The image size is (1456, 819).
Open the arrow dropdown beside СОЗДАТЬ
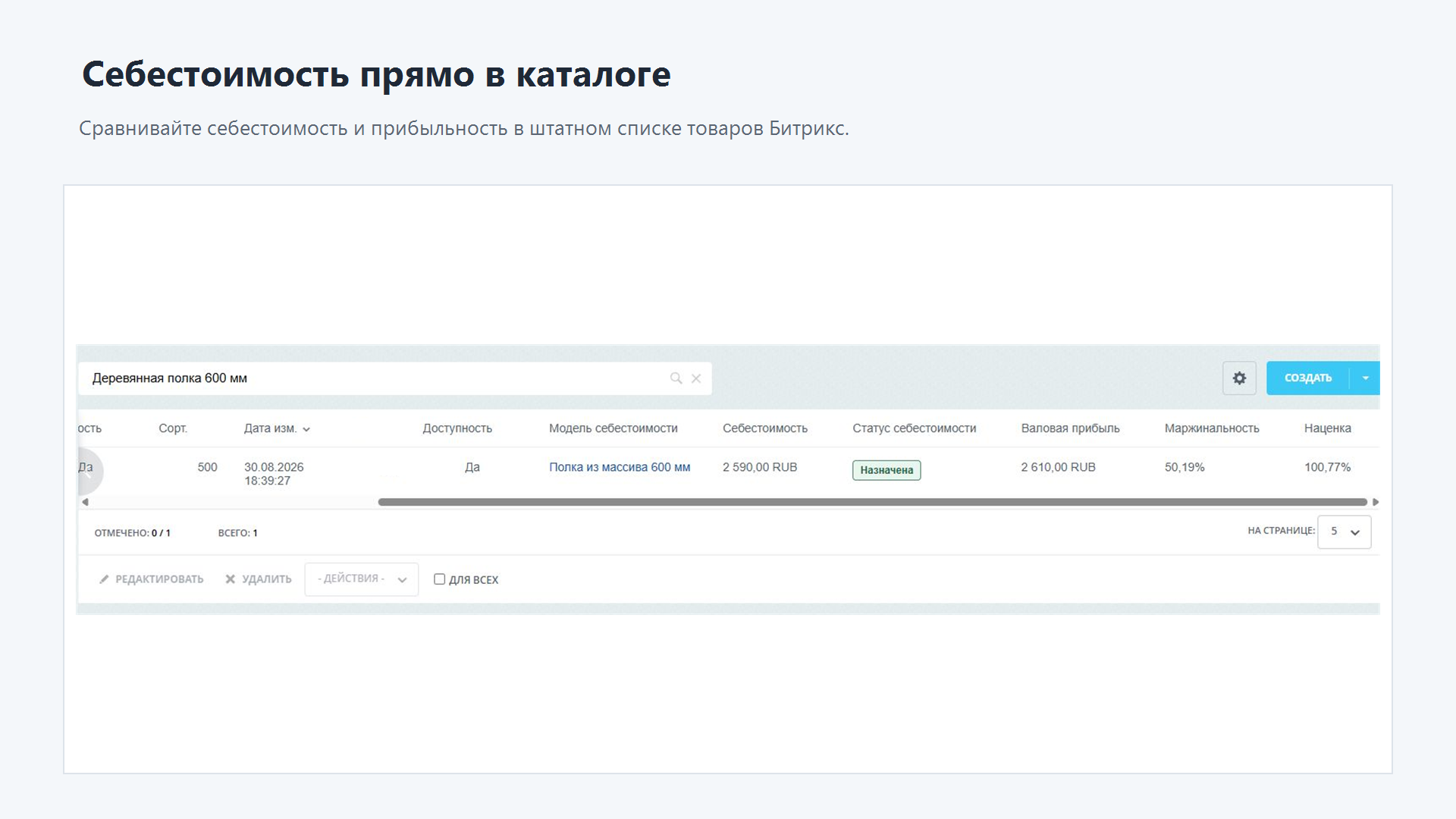1365,378
